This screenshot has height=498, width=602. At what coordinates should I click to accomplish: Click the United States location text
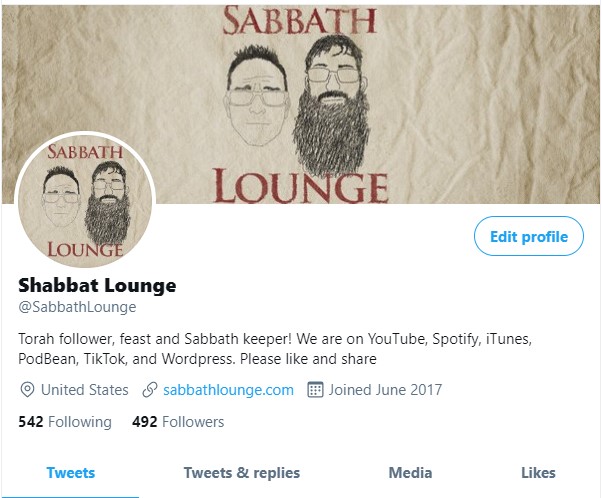coord(84,390)
